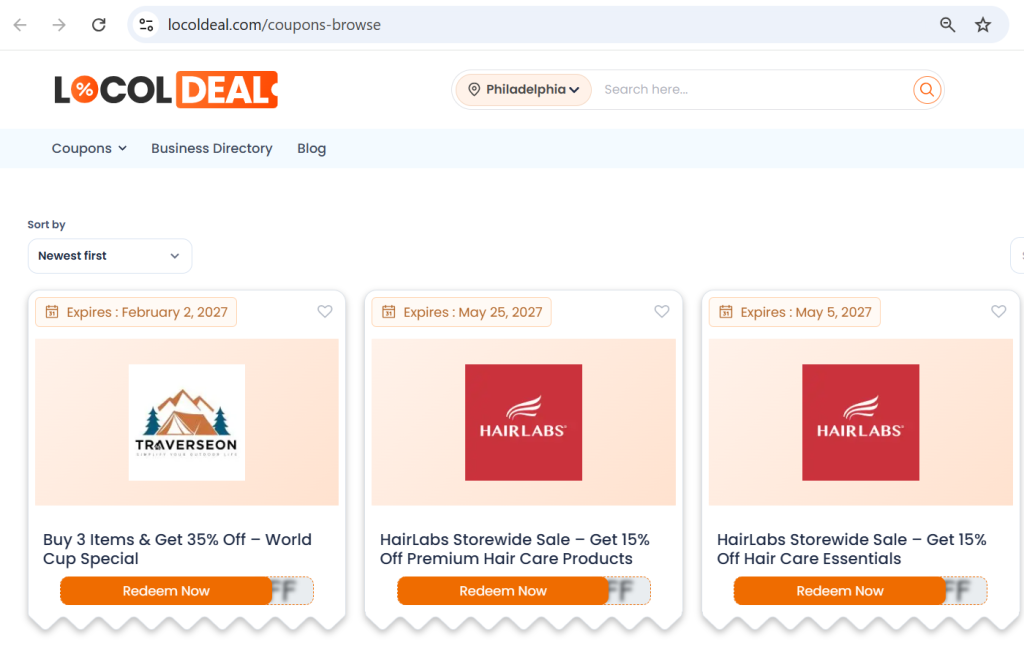Click the calendar icon on the February 2, 2027 coupon
The width and height of the screenshot is (1024, 646).
point(52,312)
